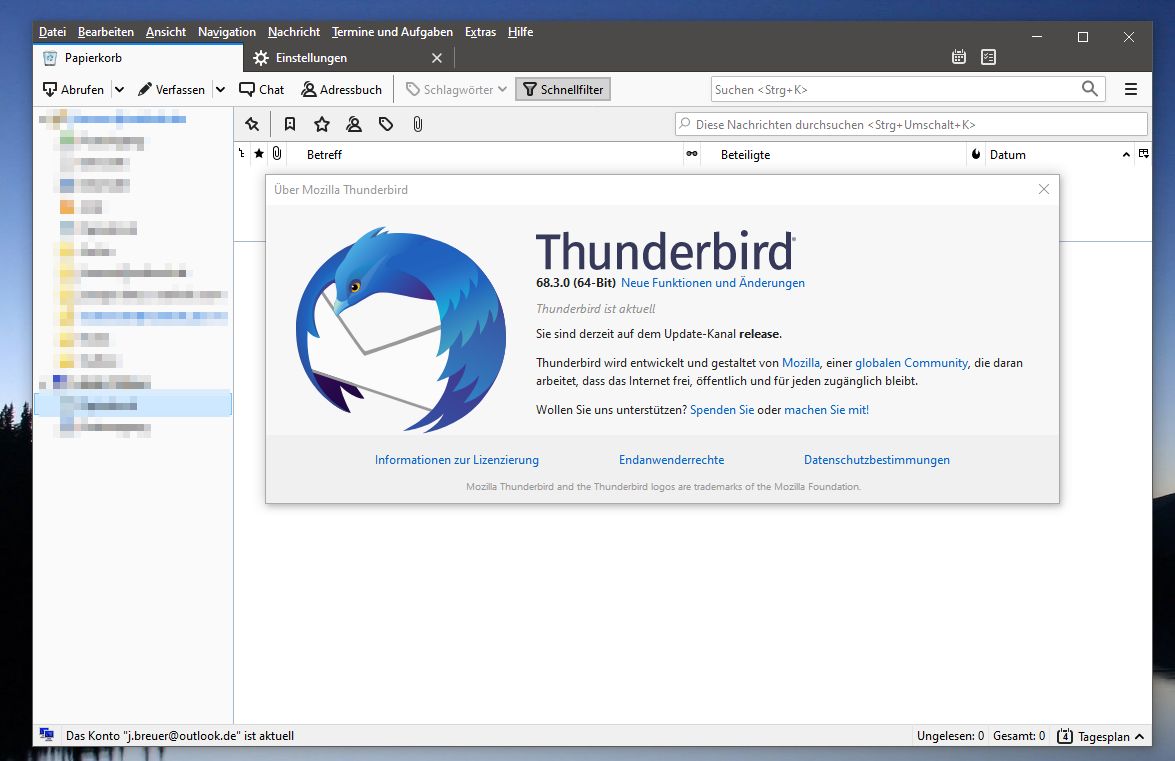Follow the globalen Community link

pyautogui.click(x=911, y=363)
